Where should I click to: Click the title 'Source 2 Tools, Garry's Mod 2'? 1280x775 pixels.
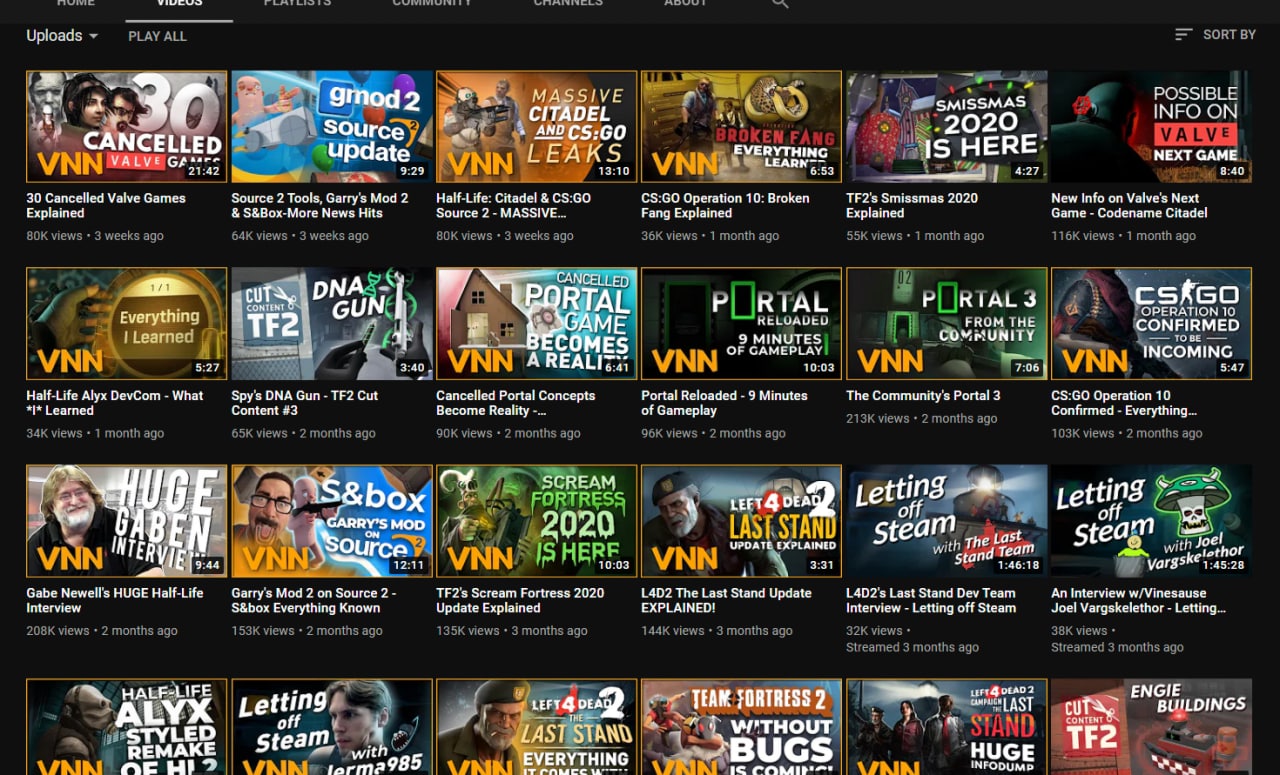pos(320,205)
